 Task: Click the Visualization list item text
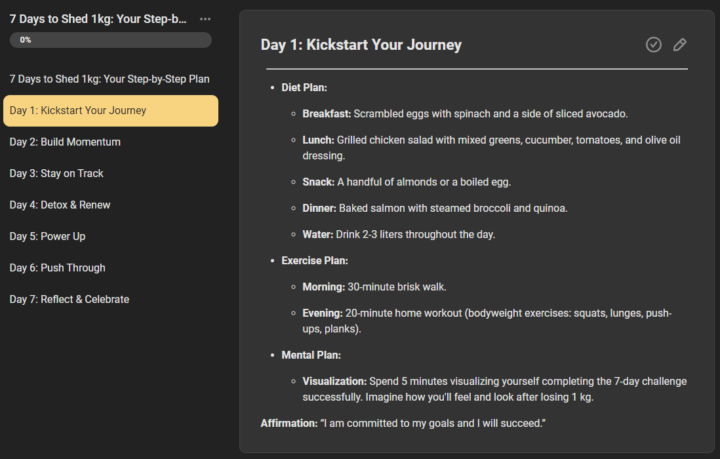pyautogui.click(x=495, y=389)
